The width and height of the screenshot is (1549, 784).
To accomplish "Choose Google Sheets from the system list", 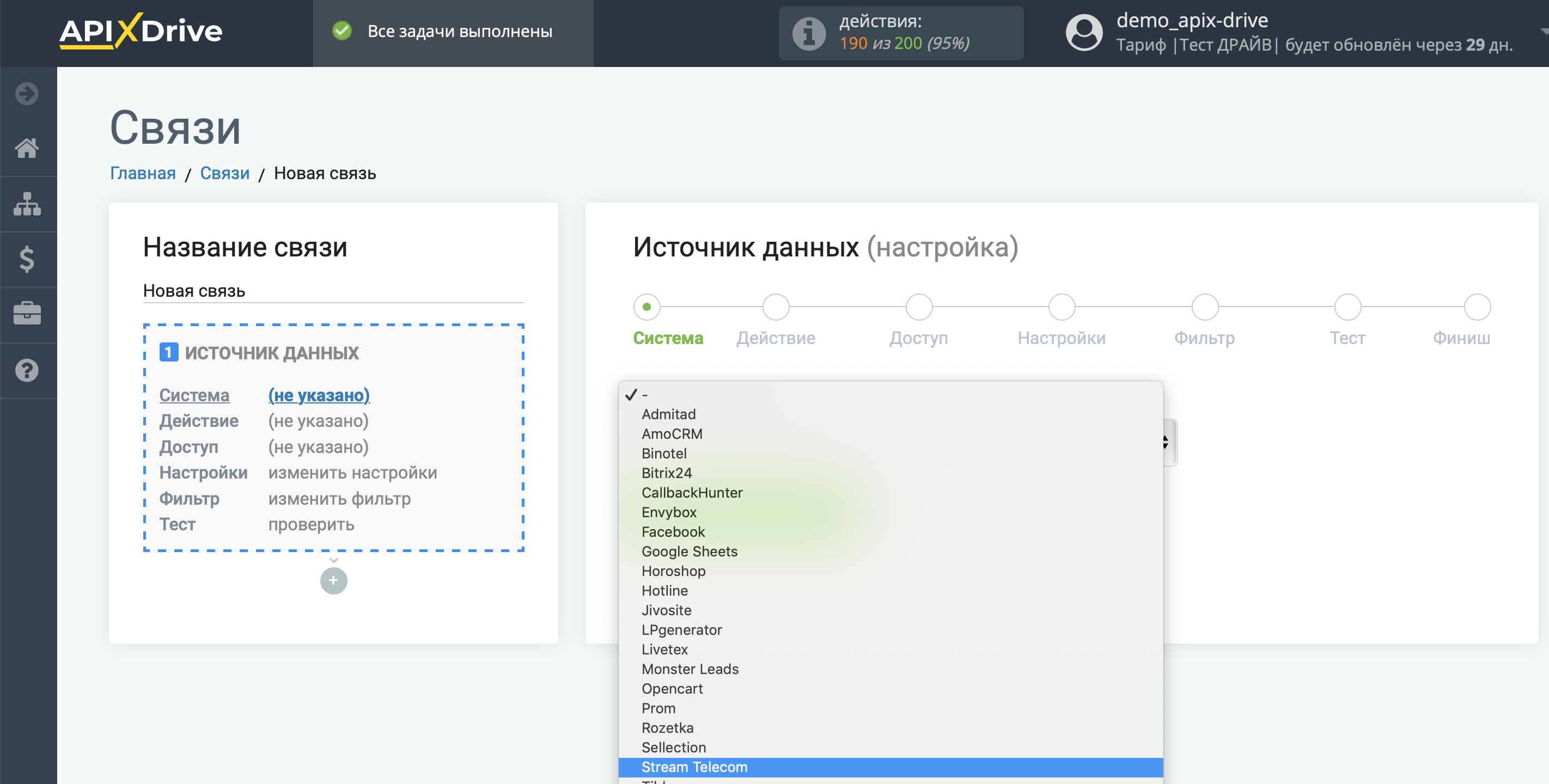I will [x=891, y=552].
